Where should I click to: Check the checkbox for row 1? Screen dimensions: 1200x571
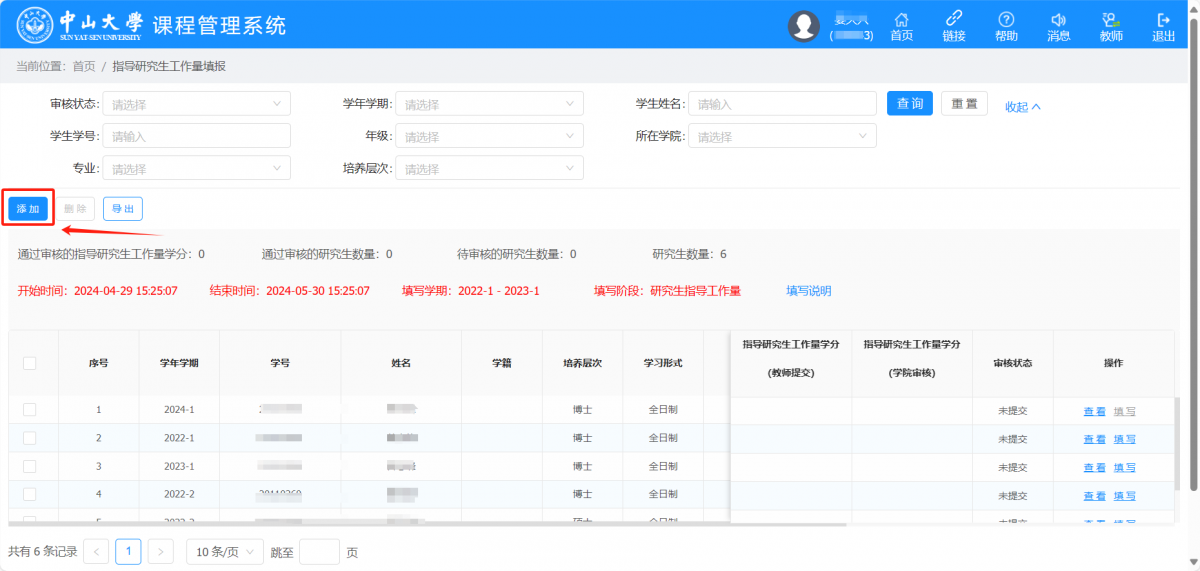29,410
